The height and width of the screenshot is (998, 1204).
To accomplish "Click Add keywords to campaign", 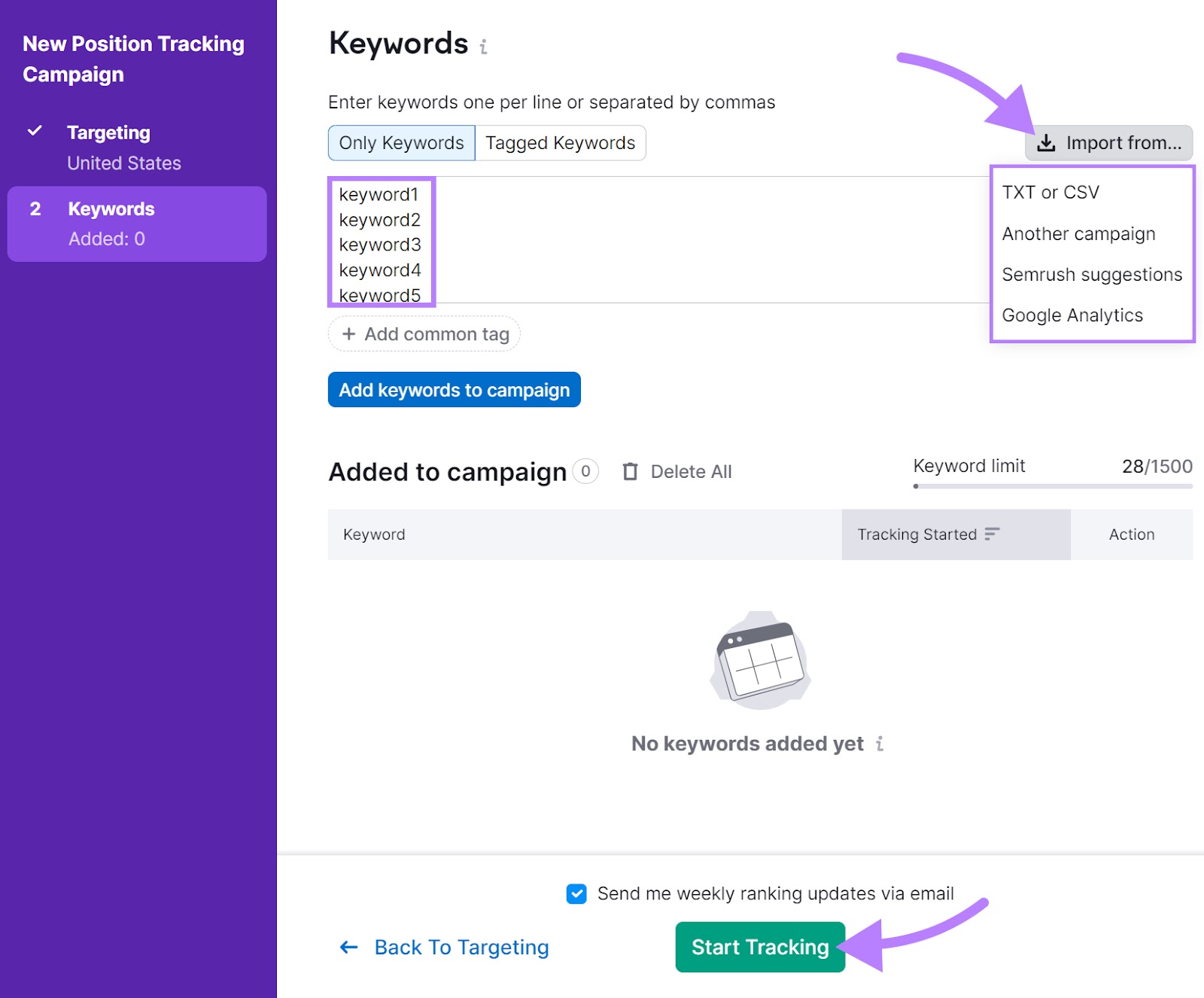I will click(x=454, y=390).
